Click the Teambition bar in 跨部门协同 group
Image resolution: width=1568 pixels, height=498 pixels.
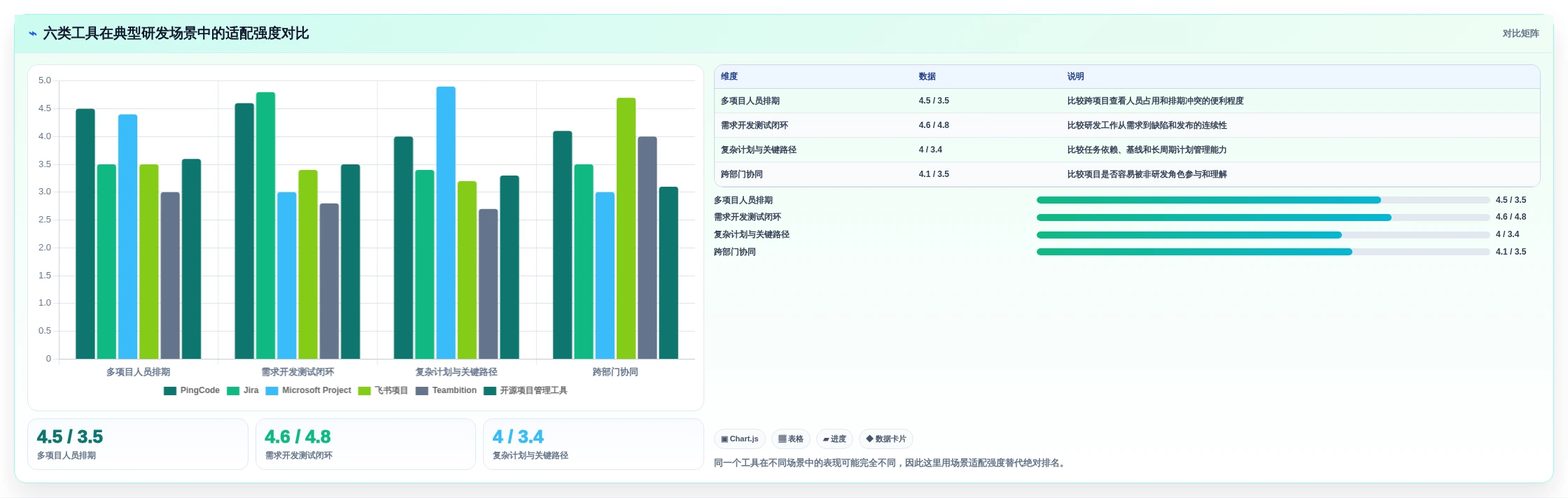tap(647, 248)
